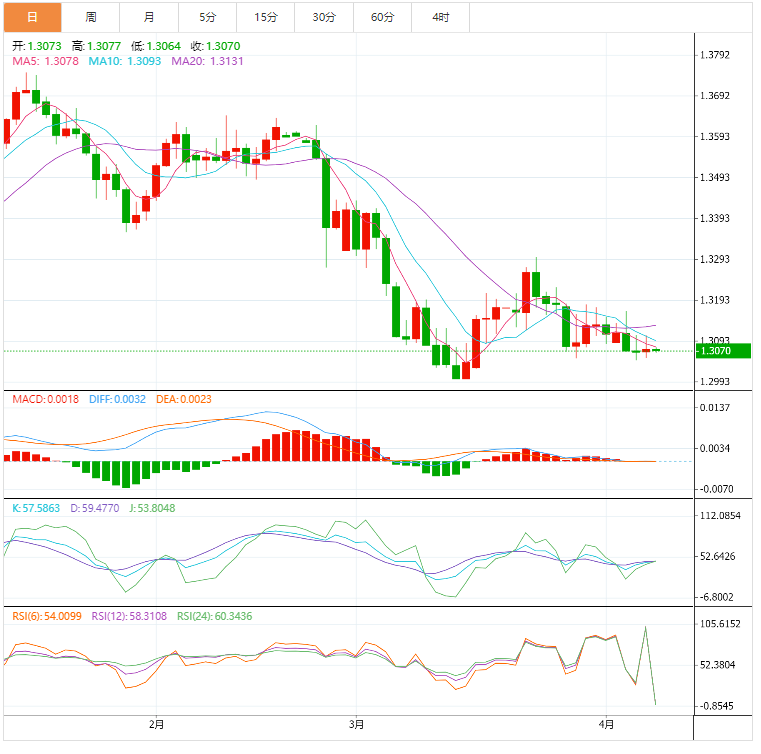The height and width of the screenshot is (754, 761).
Task: Click the 3月 date axis marker
Action: tap(356, 724)
